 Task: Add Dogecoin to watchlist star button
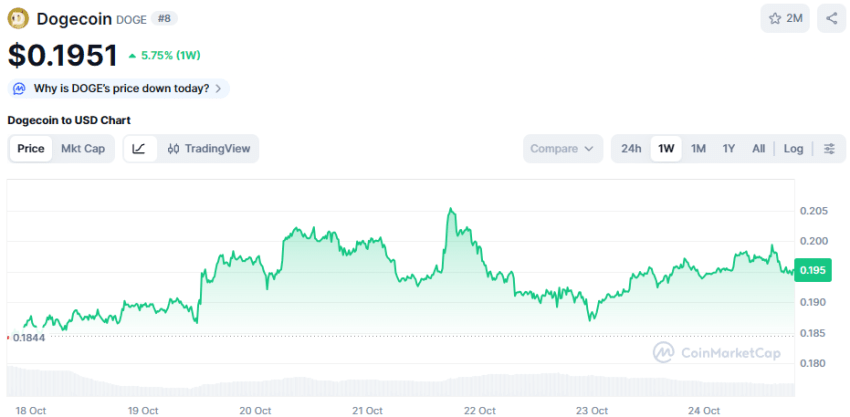tap(785, 18)
